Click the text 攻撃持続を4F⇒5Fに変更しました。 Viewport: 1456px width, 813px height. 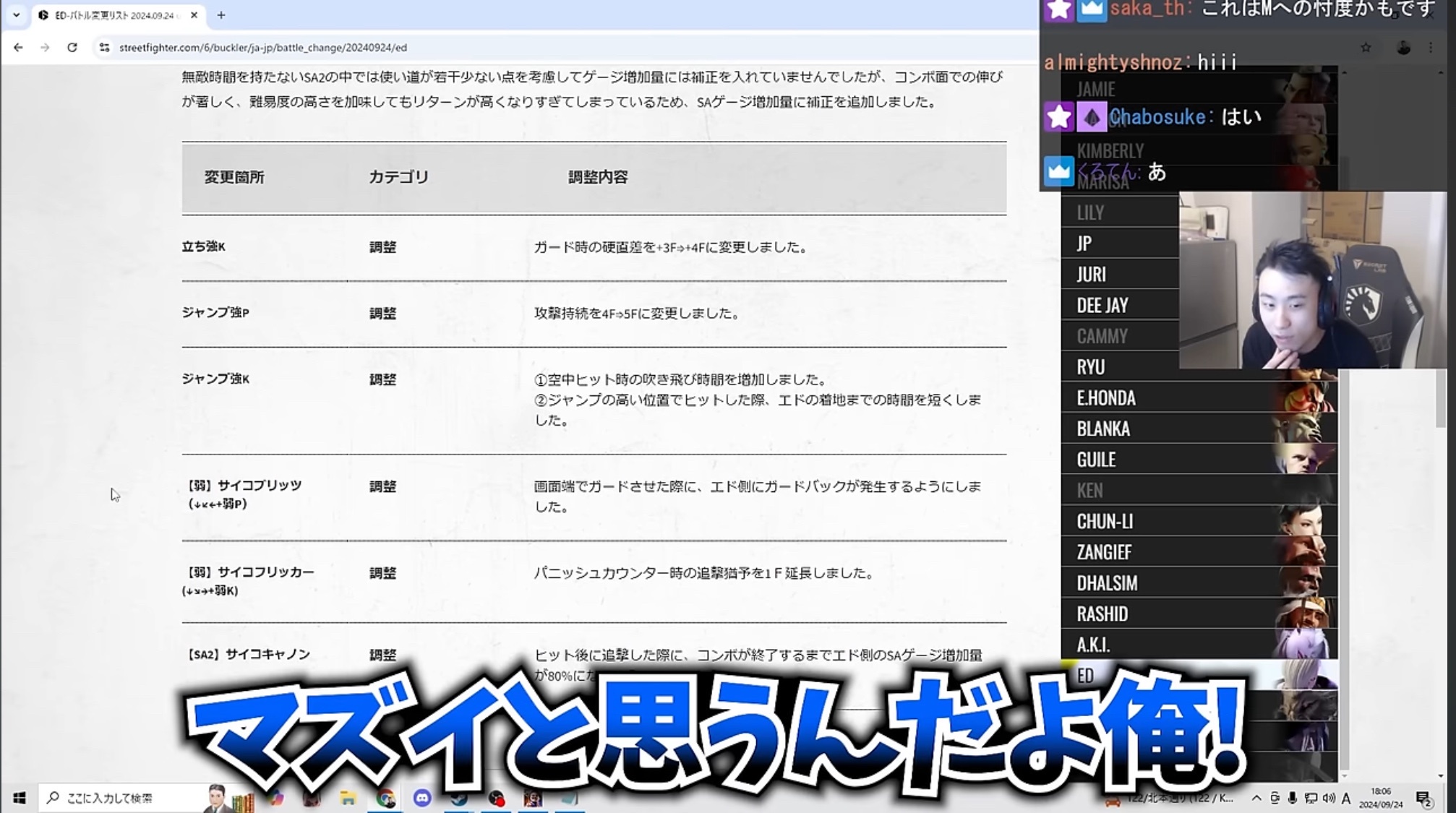[x=636, y=314]
